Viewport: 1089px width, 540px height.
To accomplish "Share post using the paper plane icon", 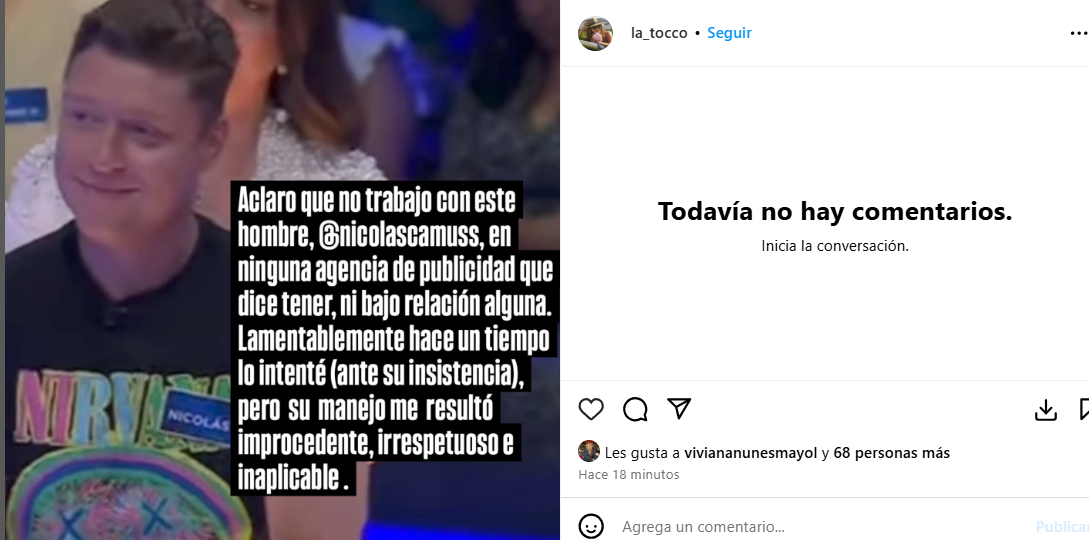I will click(x=679, y=409).
